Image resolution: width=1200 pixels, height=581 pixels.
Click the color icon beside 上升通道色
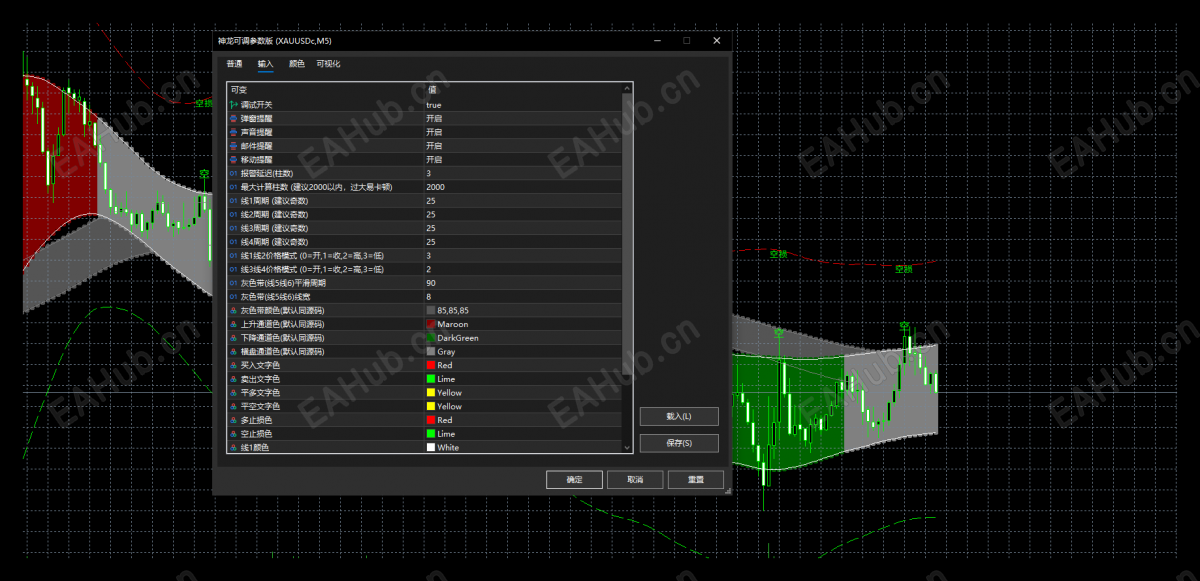coord(234,324)
